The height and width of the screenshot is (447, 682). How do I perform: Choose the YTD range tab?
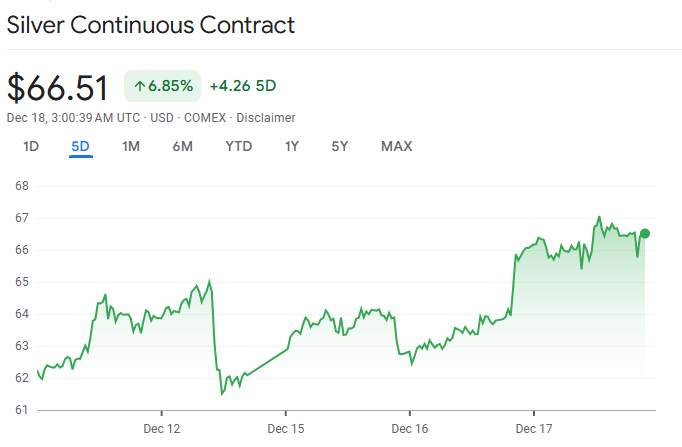click(239, 147)
